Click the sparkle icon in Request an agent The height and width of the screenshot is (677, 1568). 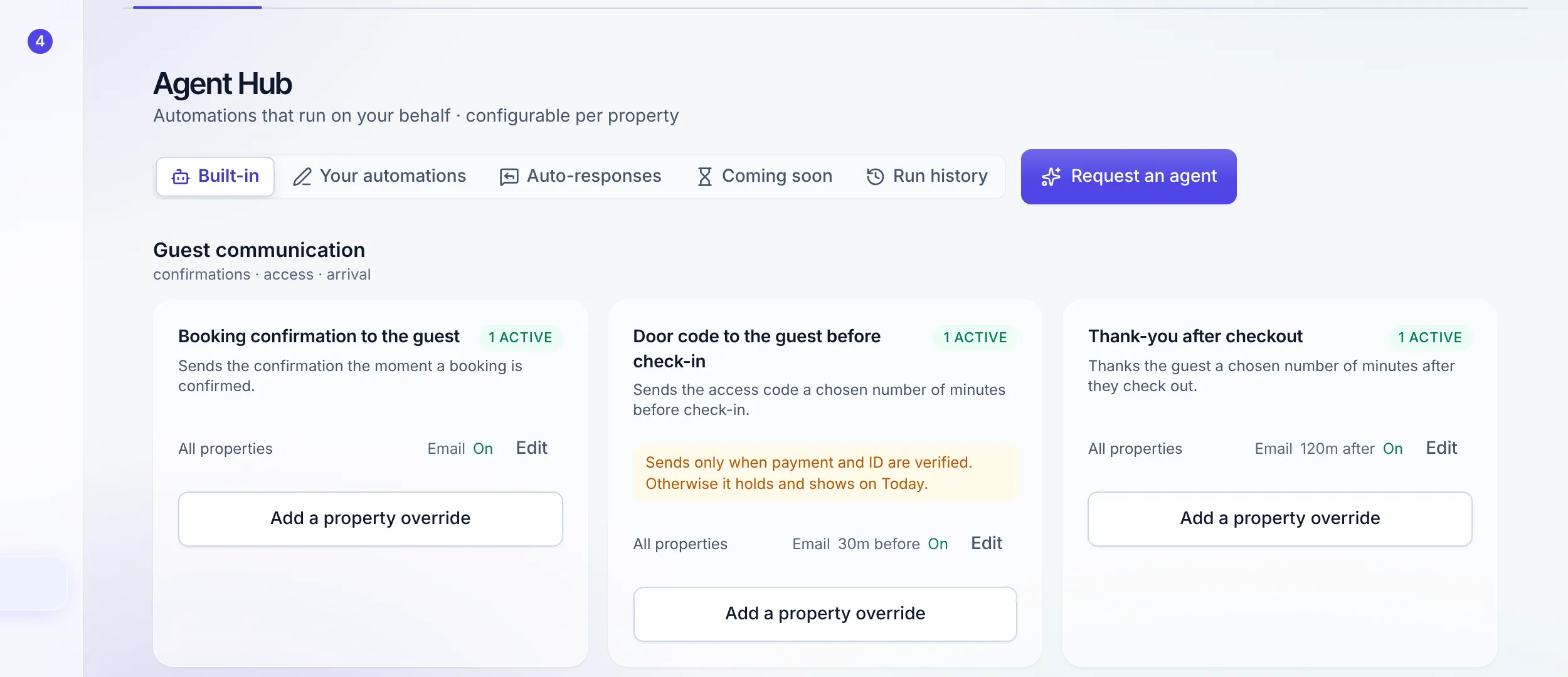click(x=1051, y=177)
